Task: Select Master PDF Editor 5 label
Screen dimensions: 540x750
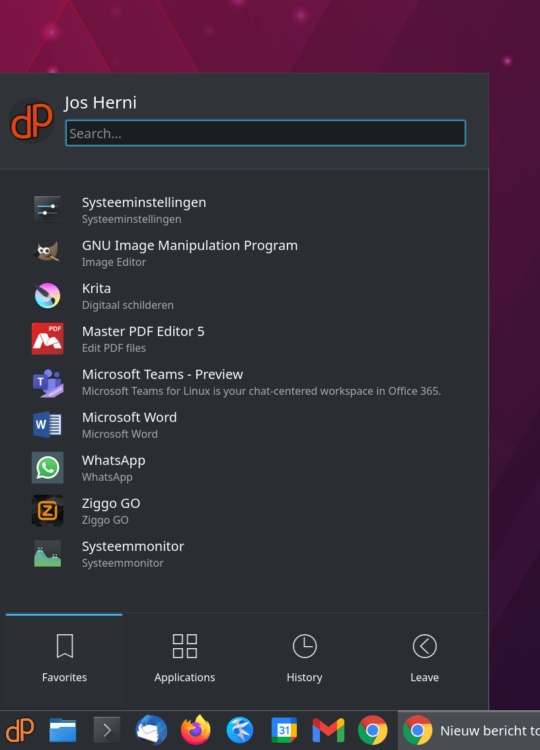Action: (x=143, y=331)
